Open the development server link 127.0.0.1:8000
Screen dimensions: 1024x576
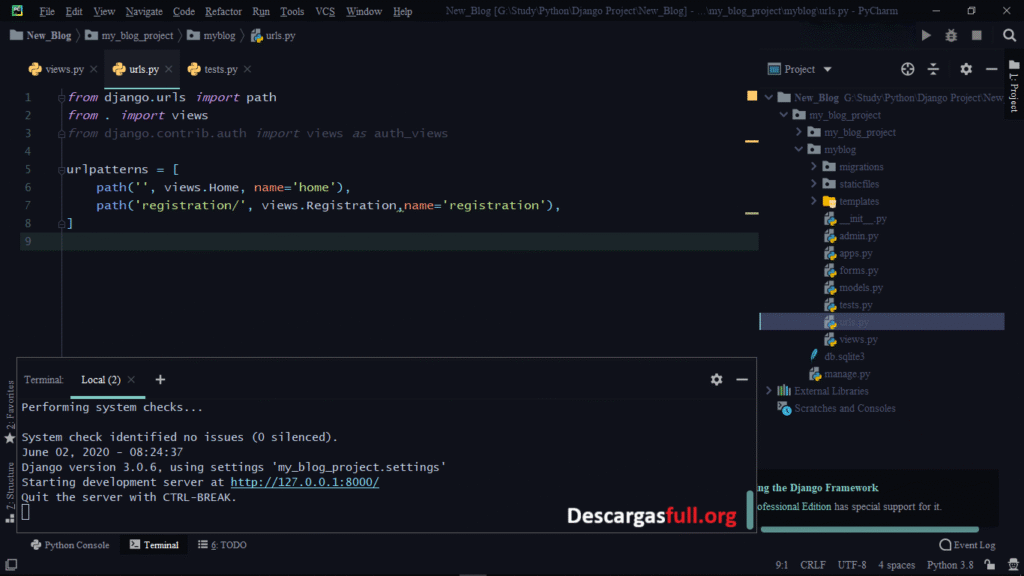[x=304, y=482]
